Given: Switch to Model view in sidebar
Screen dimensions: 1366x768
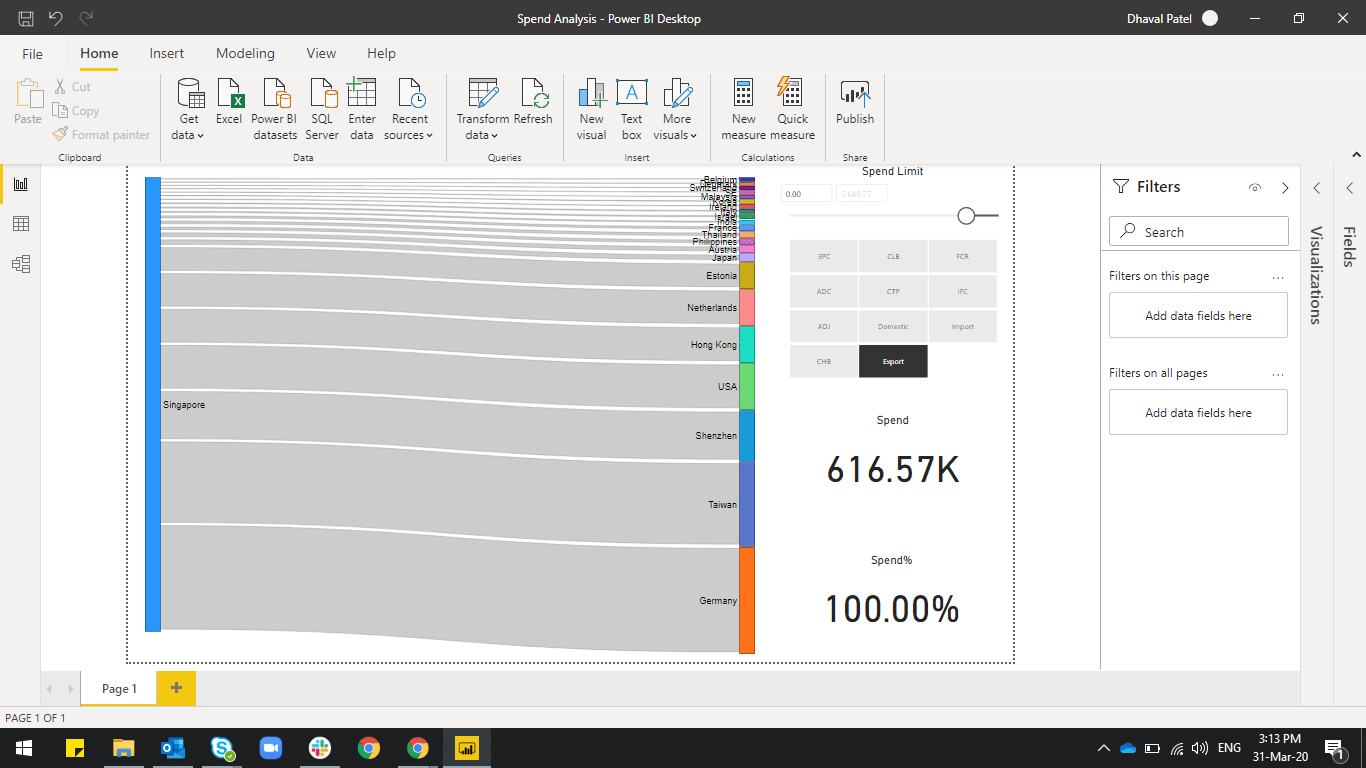Looking at the screenshot, I should (21, 263).
